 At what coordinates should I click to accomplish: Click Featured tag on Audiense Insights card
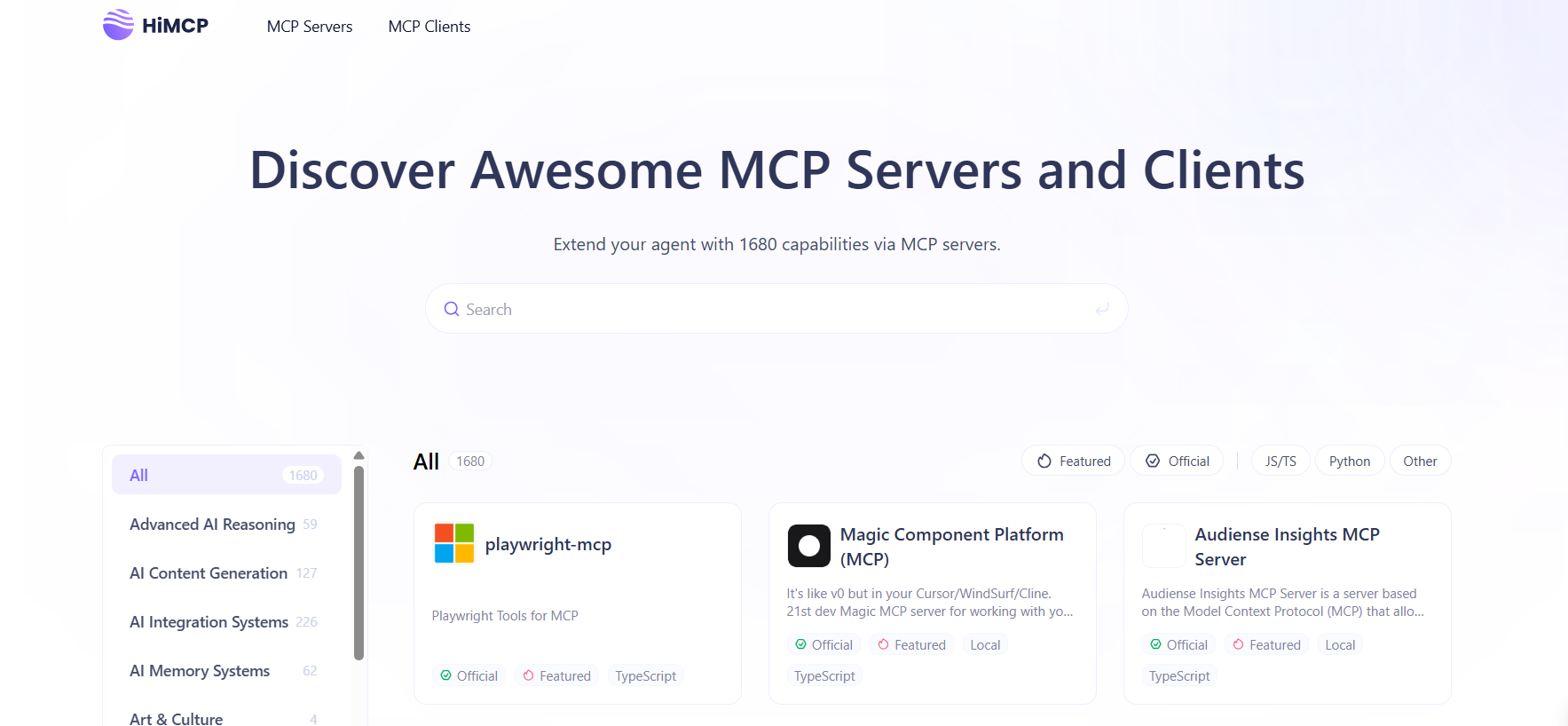1266,644
